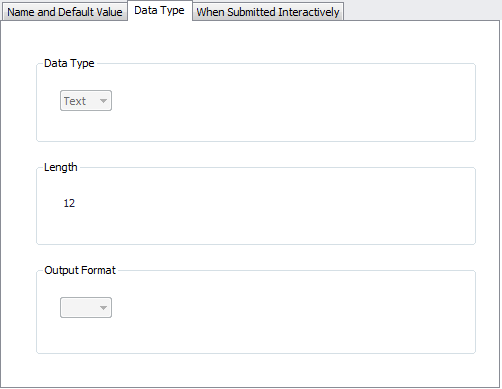
Task: Click blank space inside Data Type group
Action: tap(293, 103)
